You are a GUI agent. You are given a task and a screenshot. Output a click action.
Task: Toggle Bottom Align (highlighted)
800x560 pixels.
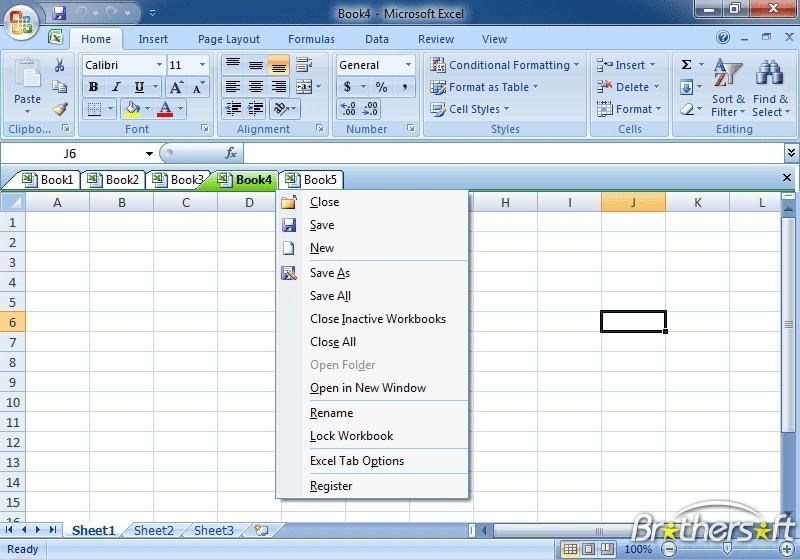[279, 65]
